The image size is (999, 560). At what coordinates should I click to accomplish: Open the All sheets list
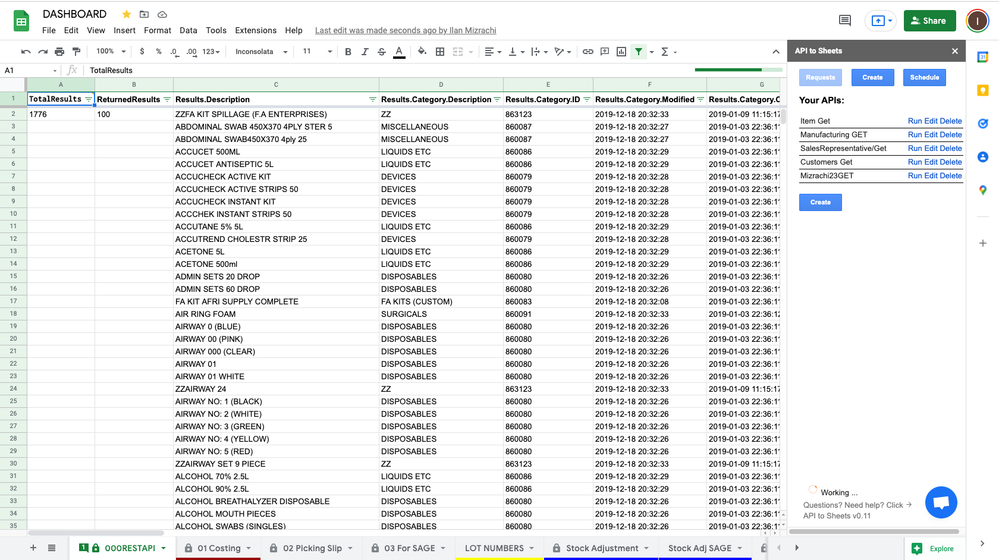[x=52, y=548]
